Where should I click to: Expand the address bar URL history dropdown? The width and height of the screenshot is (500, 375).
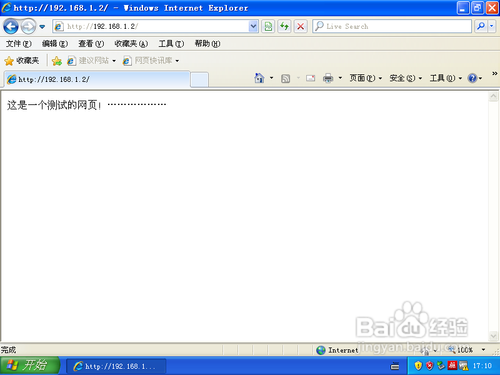[x=253, y=26]
